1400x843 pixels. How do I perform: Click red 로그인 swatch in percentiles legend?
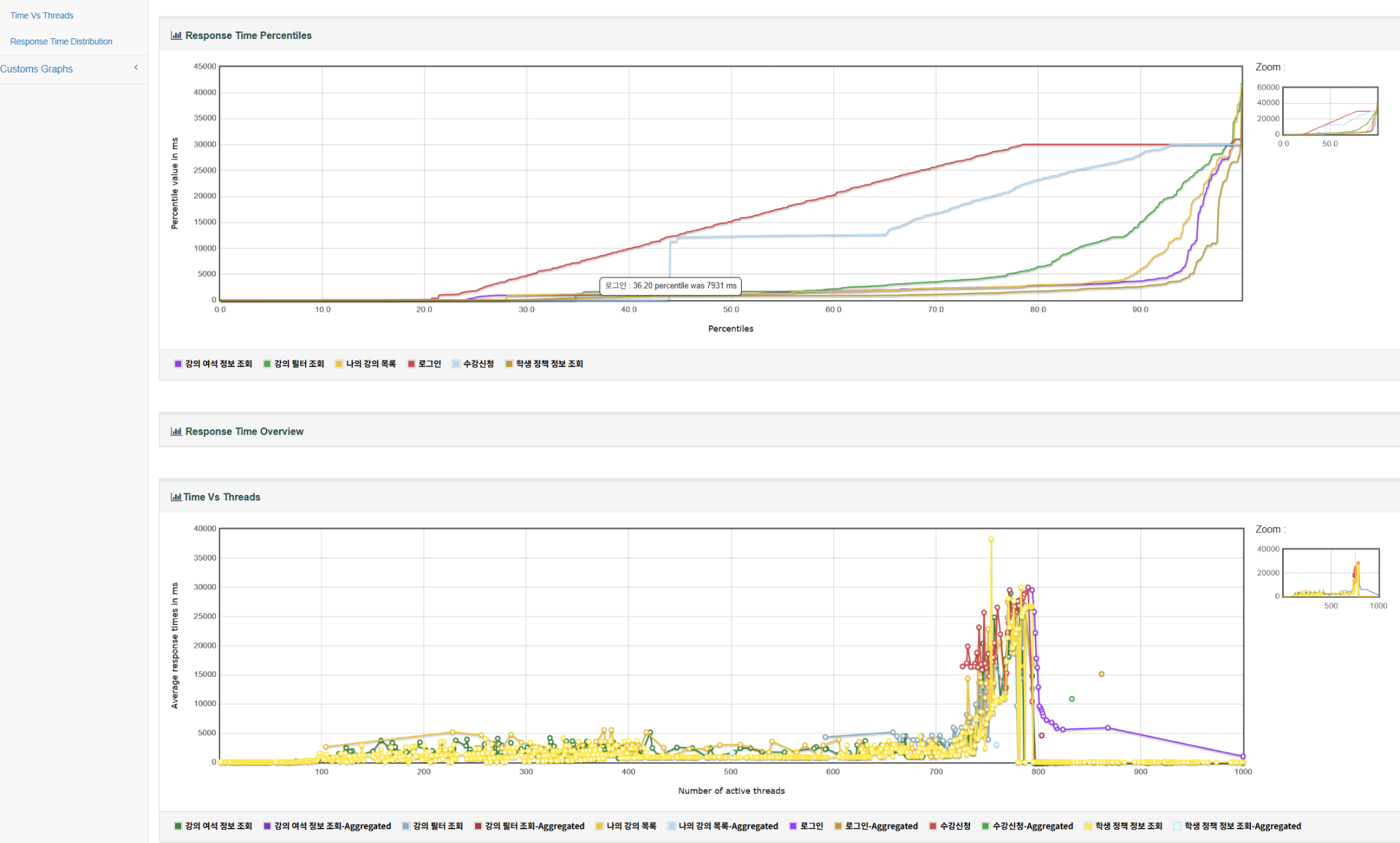412,364
